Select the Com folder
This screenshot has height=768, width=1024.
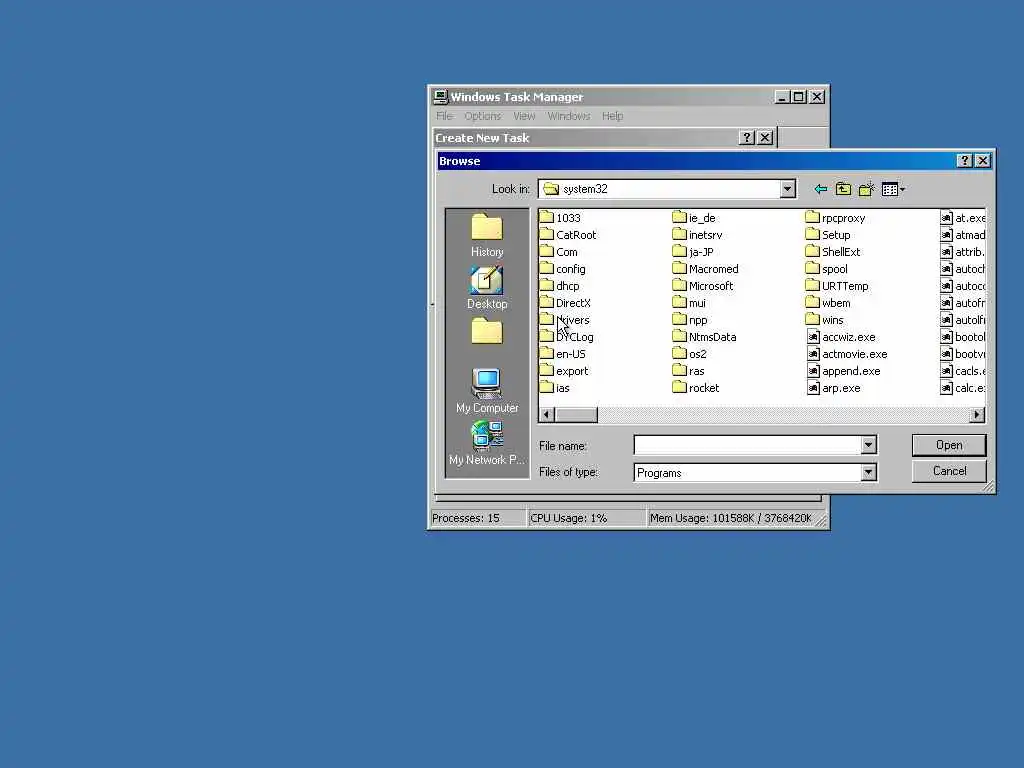[x=559, y=252]
